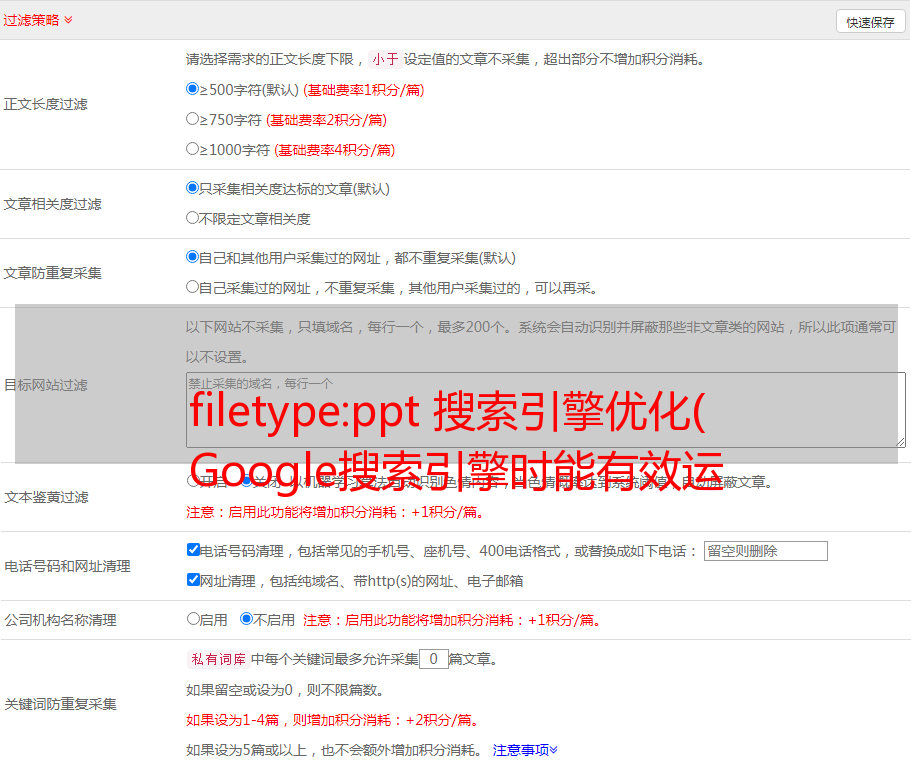The image size is (912, 768).
Task: Select 只采集相关度达标的文章(默认) radio
Action: coord(192,188)
